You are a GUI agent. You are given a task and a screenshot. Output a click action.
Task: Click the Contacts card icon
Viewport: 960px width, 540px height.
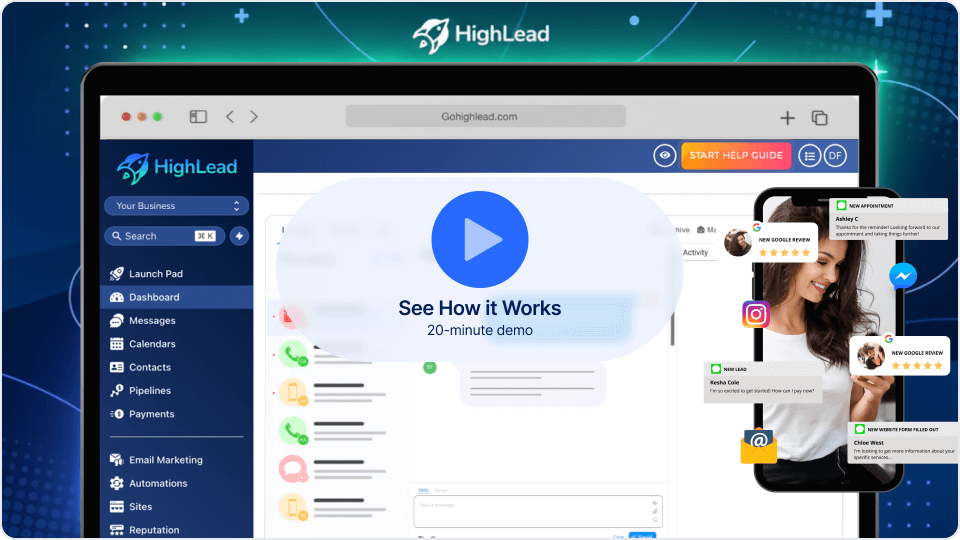[116, 367]
